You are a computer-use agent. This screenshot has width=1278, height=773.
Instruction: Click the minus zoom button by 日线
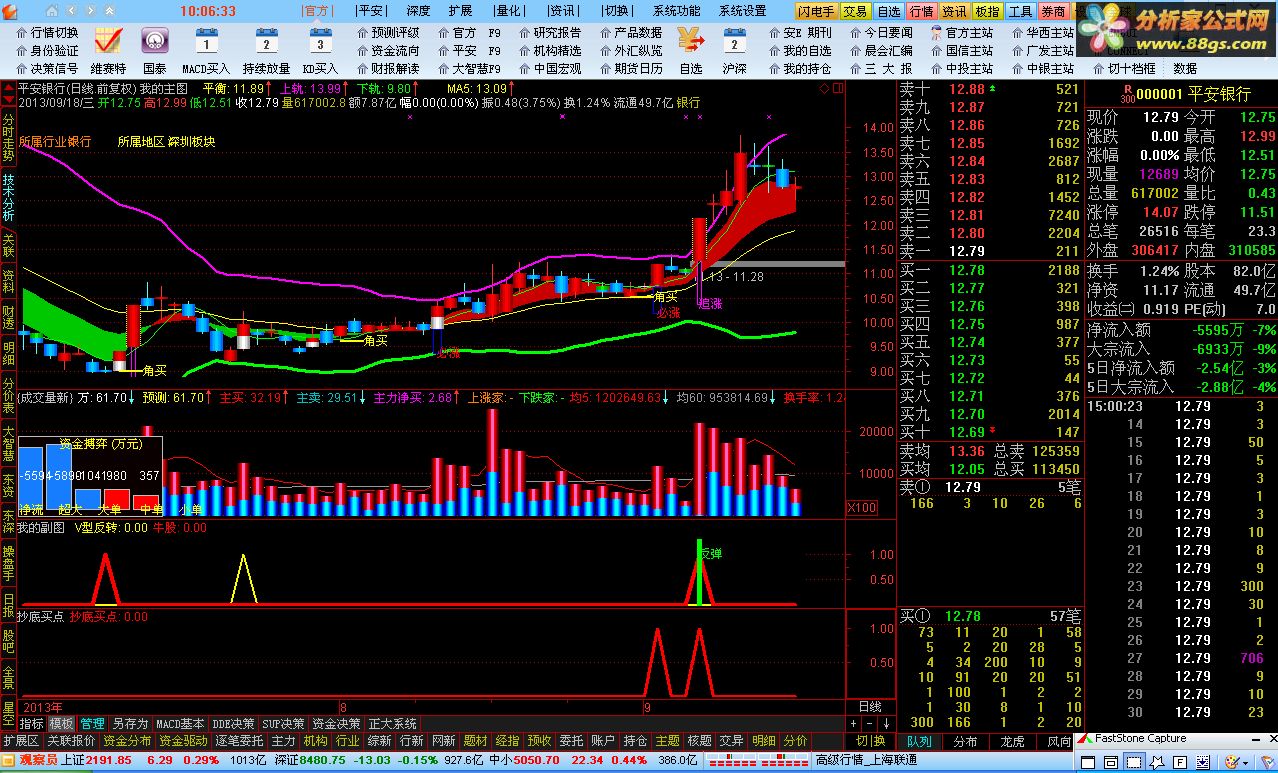point(869,723)
